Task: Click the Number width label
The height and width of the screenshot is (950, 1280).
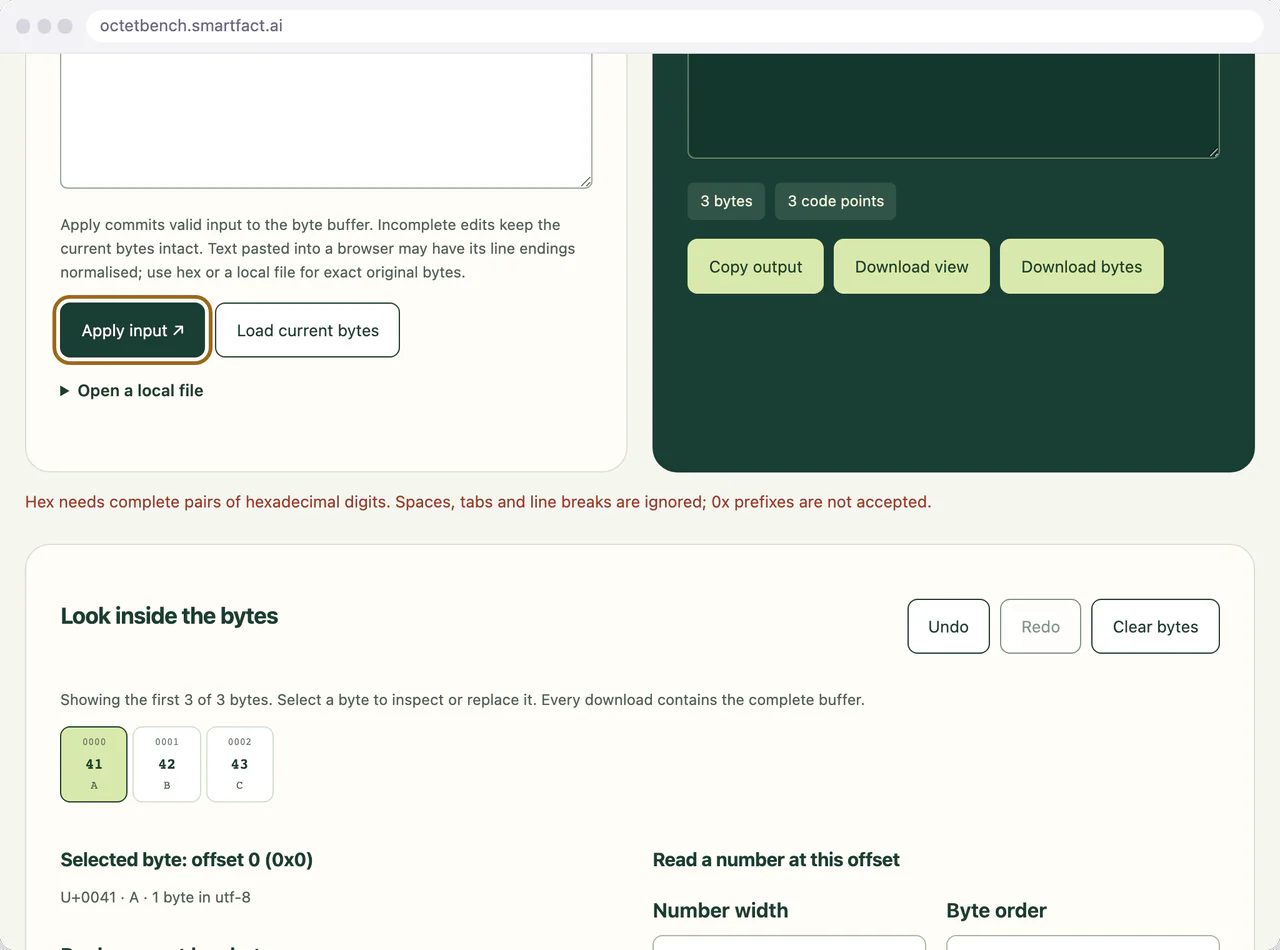Action: 720,911
